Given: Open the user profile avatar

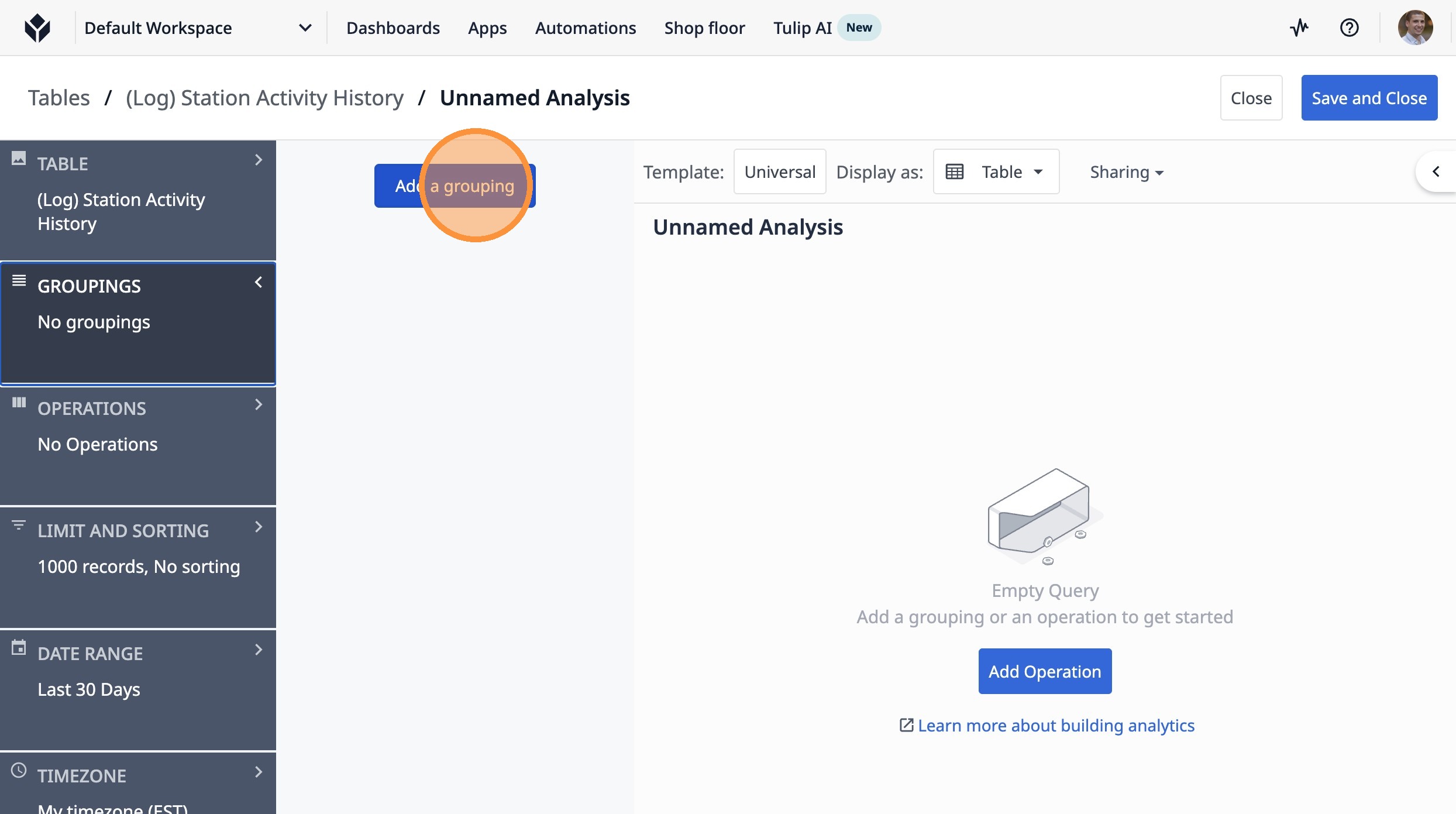Looking at the screenshot, I should (1415, 28).
